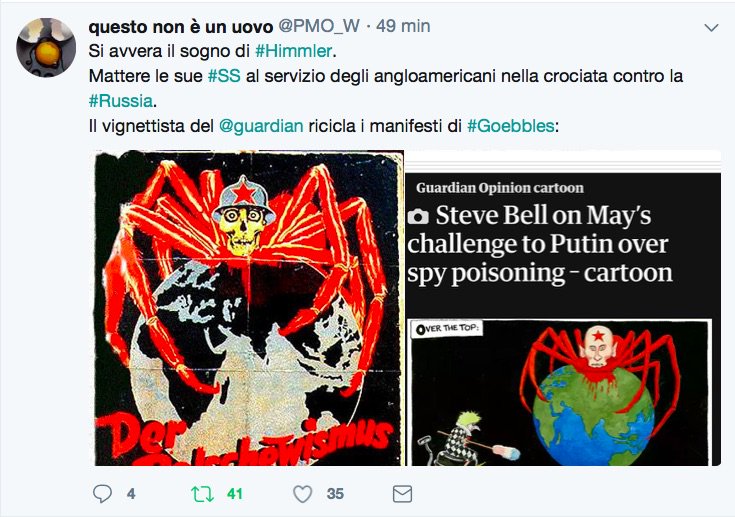Like the tweet with heart icon
Viewport: 735px width, 517px height.
(x=302, y=494)
